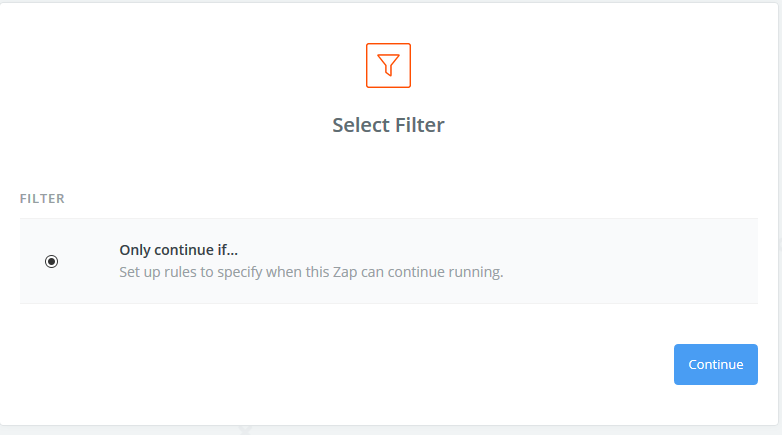This screenshot has height=435, width=782.
Task: Click the FILTER section label
Action: click(x=42, y=198)
